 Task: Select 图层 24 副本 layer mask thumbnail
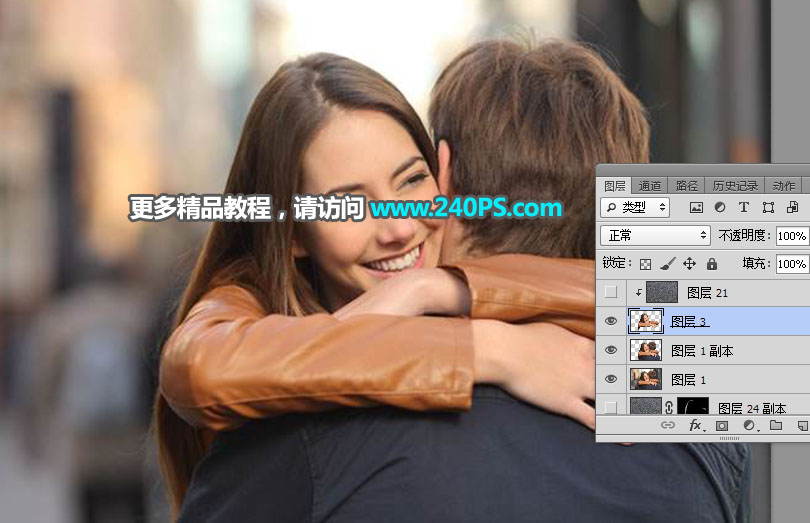click(x=693, y=406)
